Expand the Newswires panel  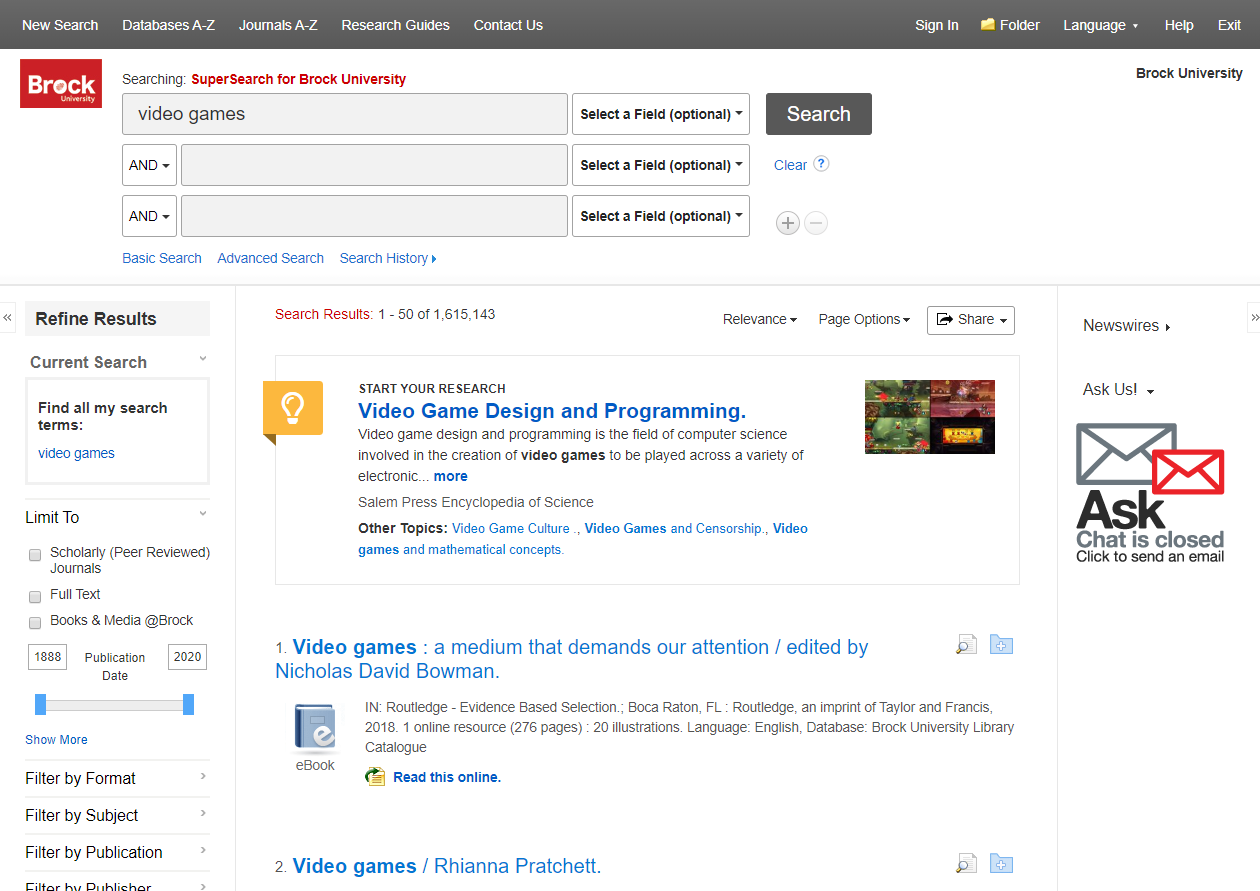click(1127, 326)
